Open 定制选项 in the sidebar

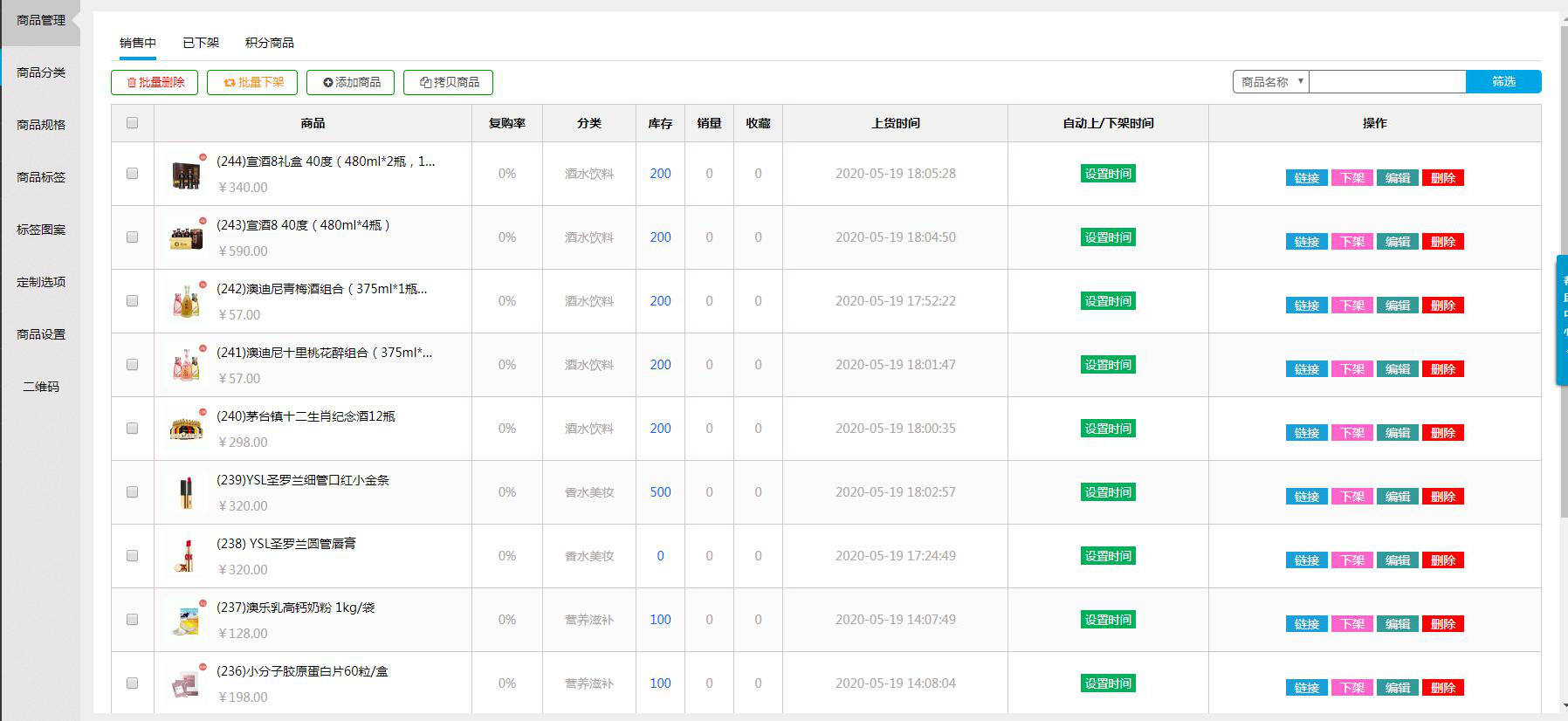41,282
